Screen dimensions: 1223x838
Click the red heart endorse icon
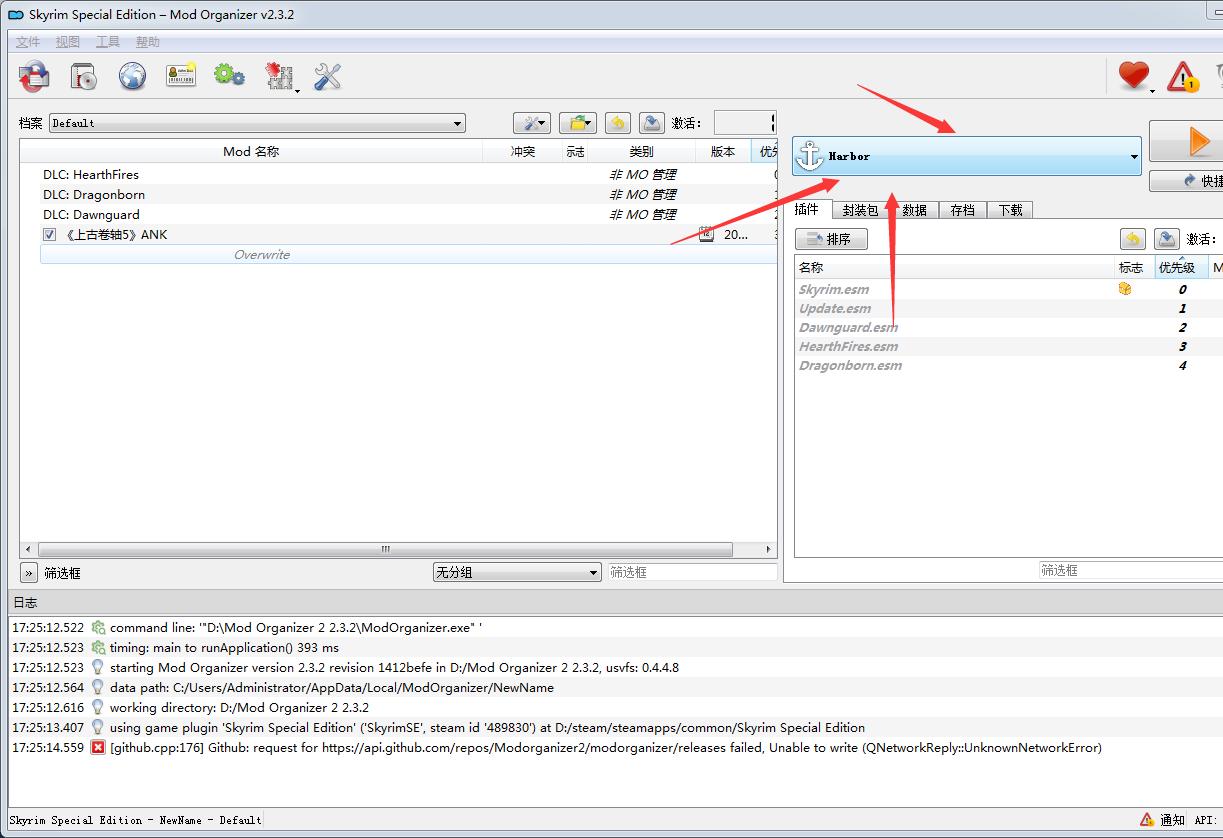[x=1134, y=76]
